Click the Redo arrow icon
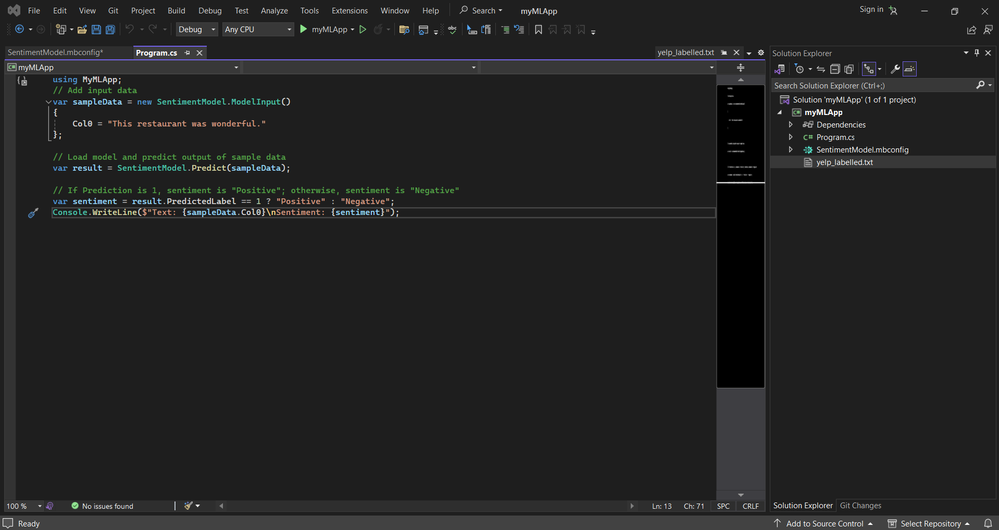This screenshot has width=999, height=530. click(153, 29)
